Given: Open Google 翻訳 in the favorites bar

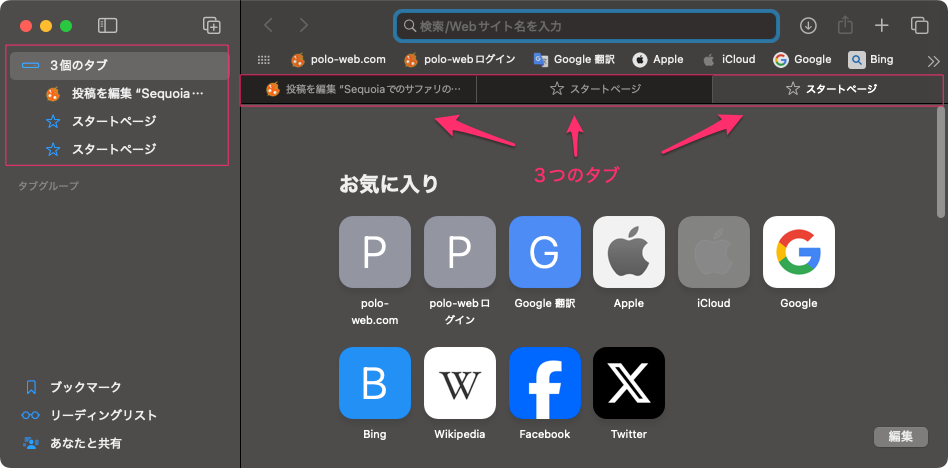Looking at the screenshot, I should point(573,60).
